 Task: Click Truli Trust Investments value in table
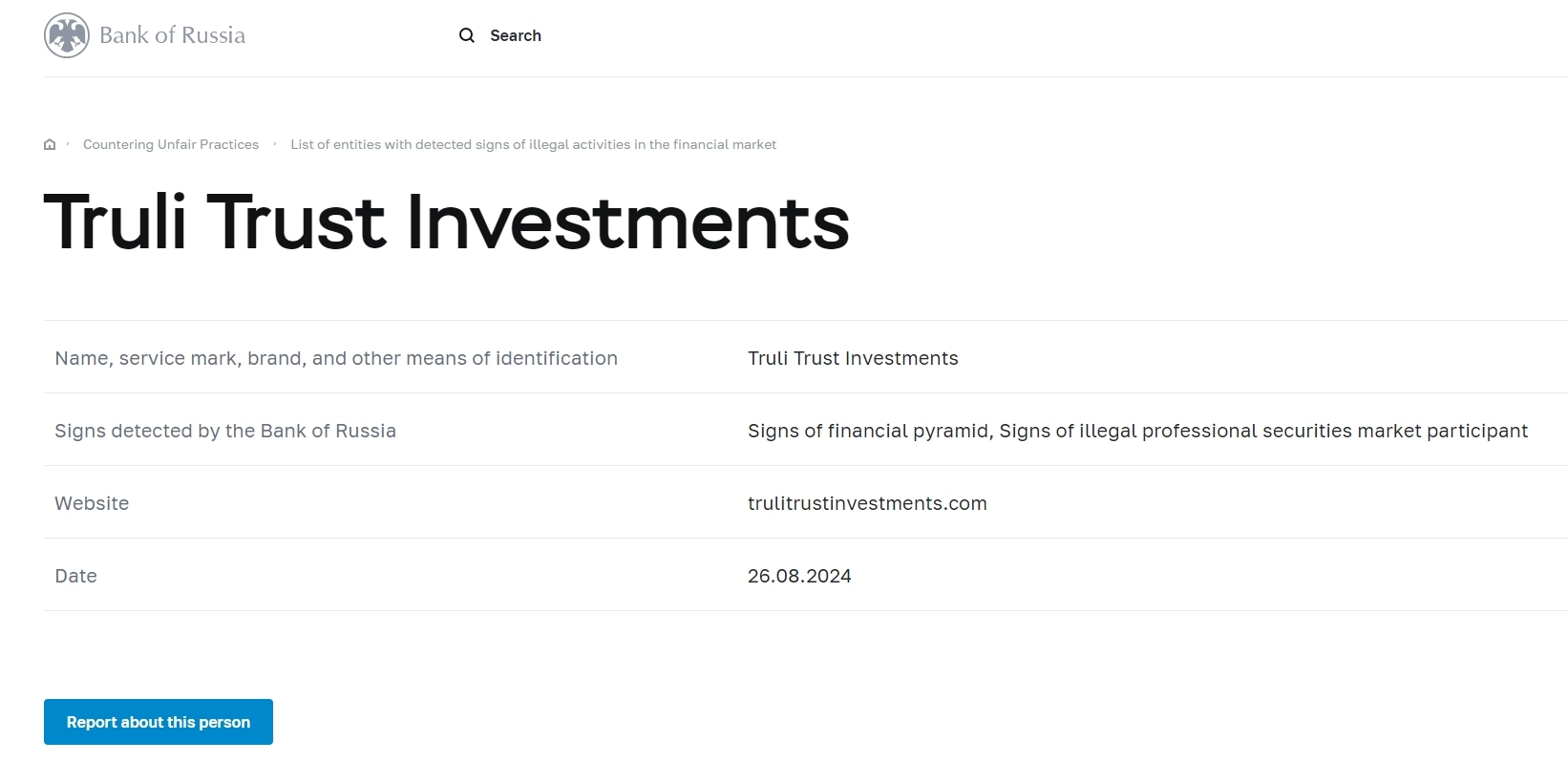click(x=853, y=358)
